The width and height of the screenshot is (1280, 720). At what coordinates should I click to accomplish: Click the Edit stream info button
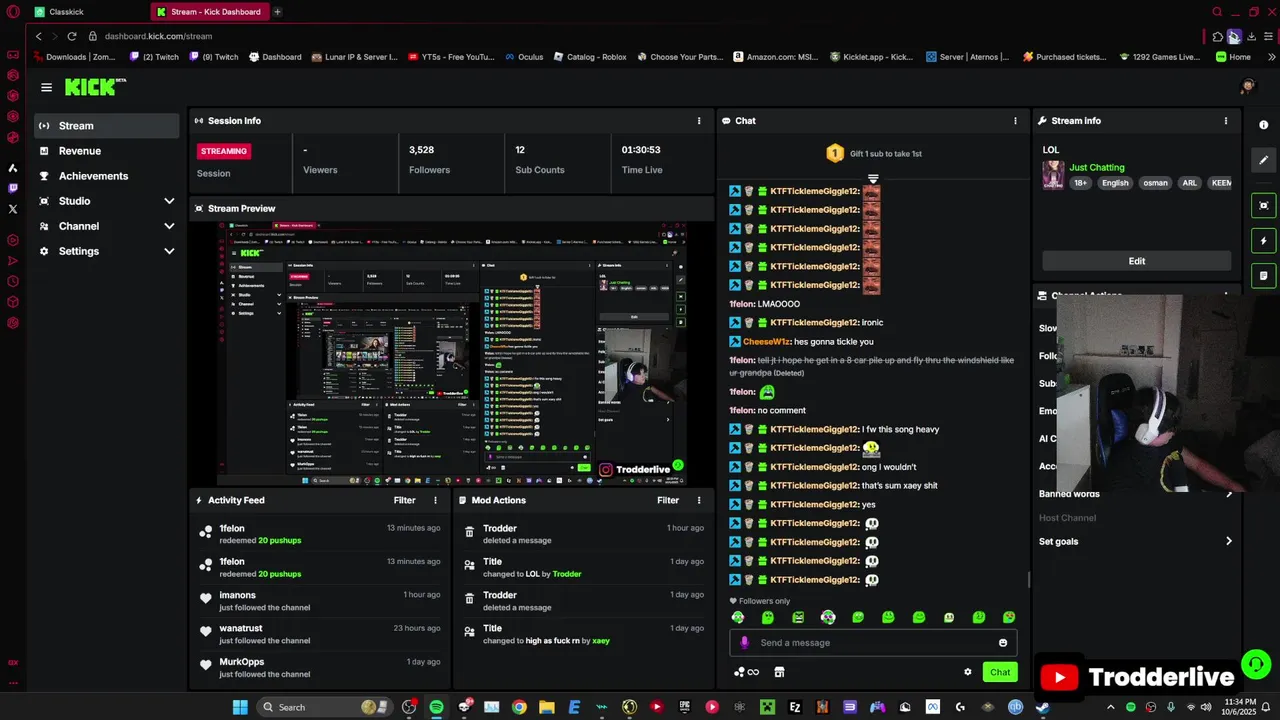coord(1137,261)
